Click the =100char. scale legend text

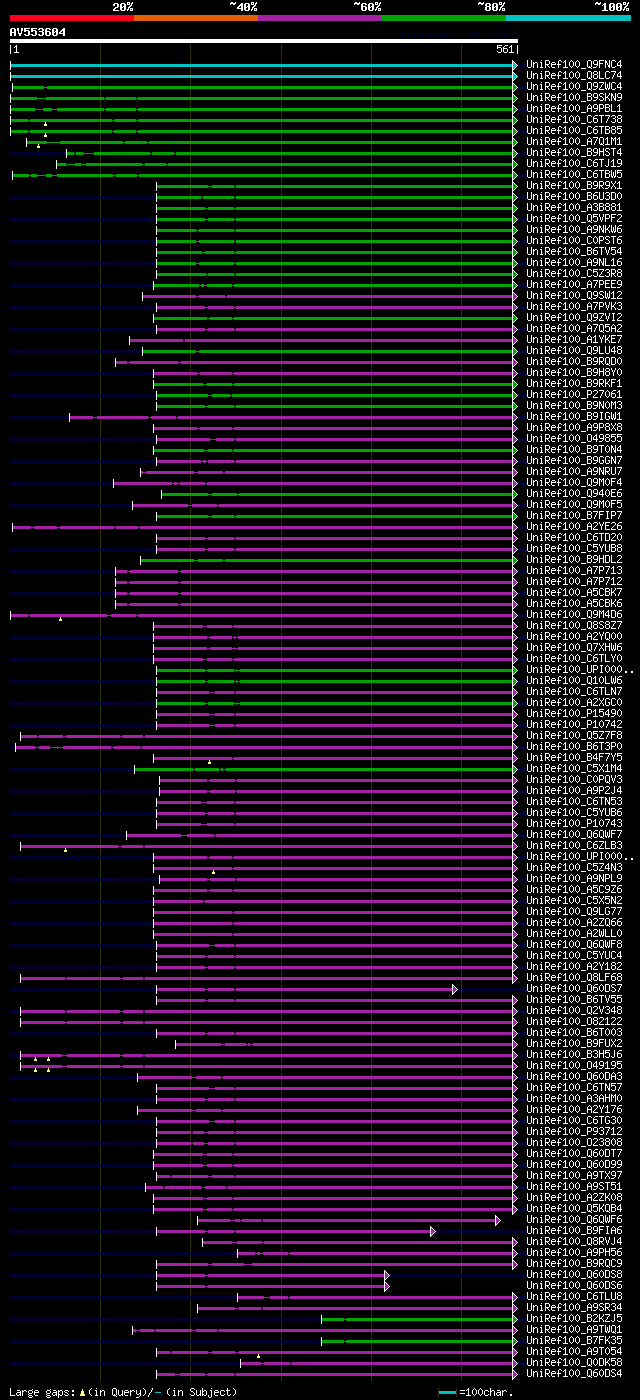coord(487,1392)
